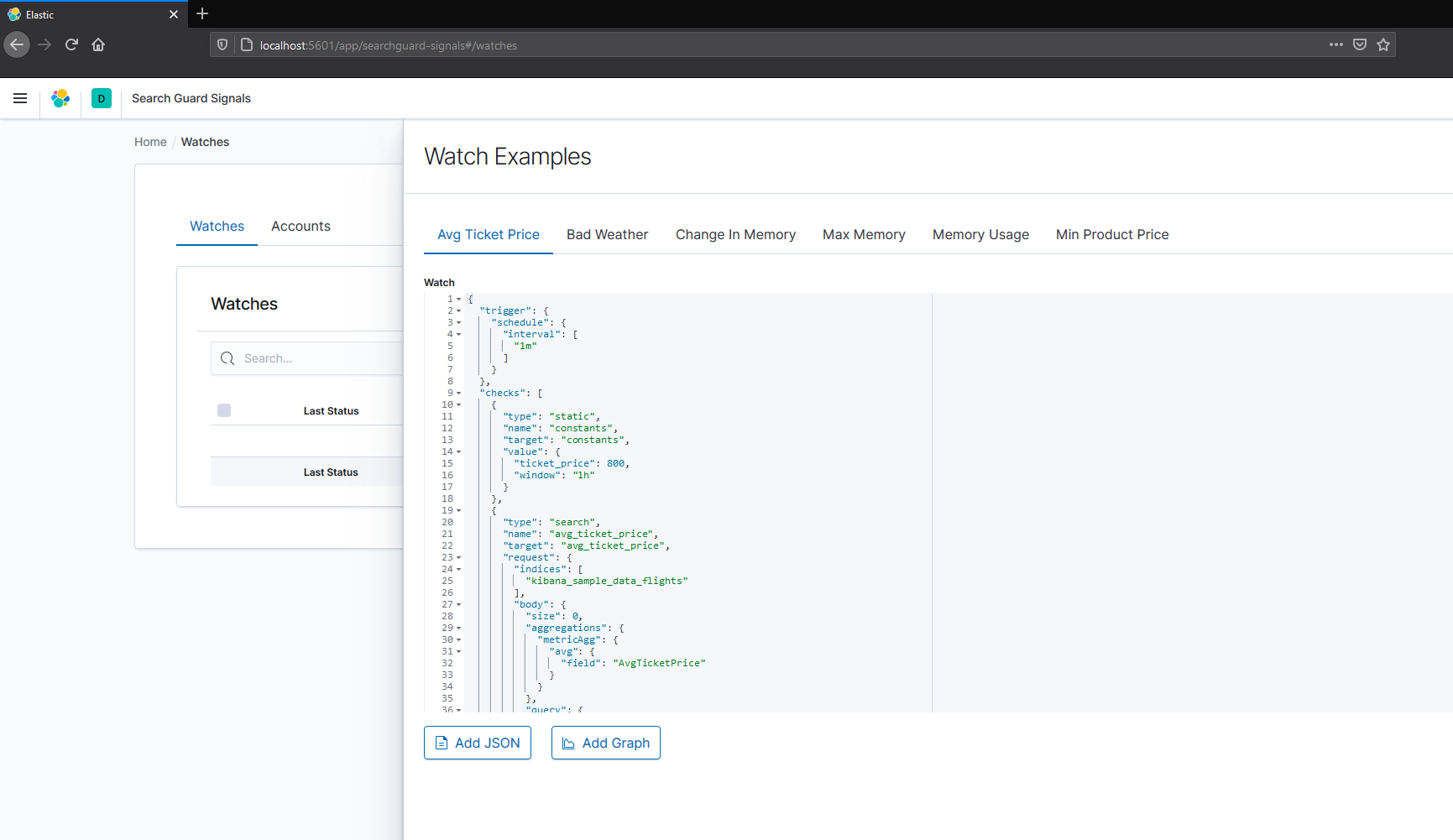This screenshot has width=1453, height=840.
Task: Collapse the checks array at line 9
Action: pos(459,393)
